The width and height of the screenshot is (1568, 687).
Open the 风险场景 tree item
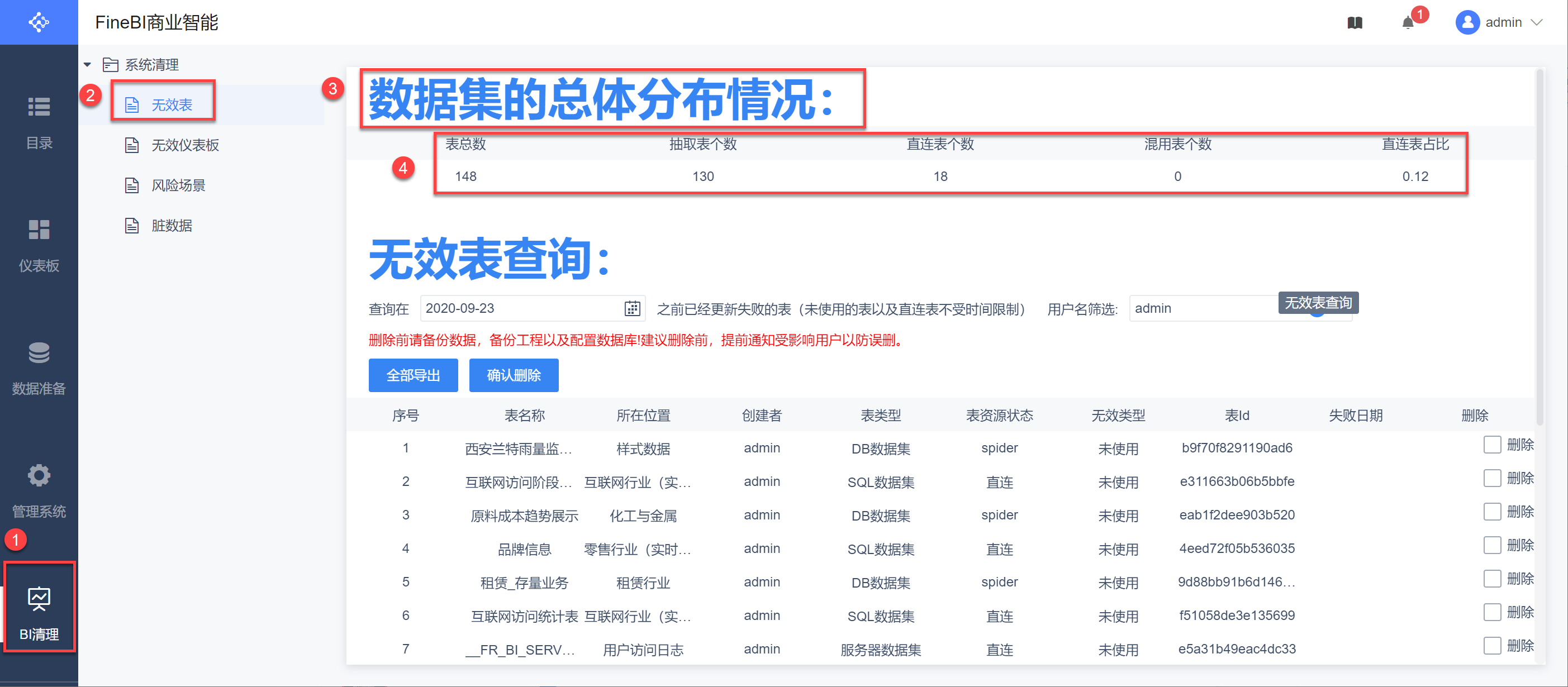pos(178,185)
